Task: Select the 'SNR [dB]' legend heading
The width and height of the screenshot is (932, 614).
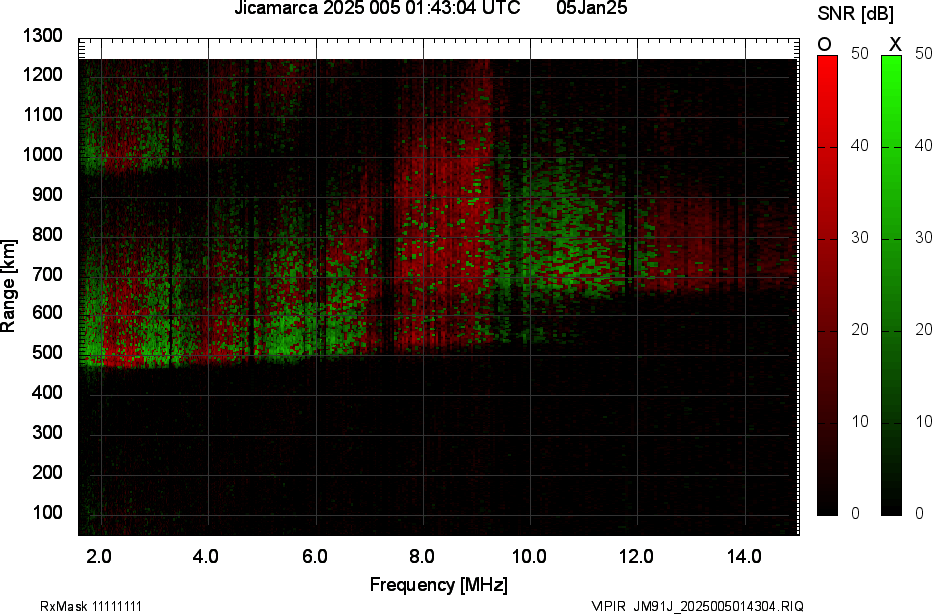Action: coord(858,13)
